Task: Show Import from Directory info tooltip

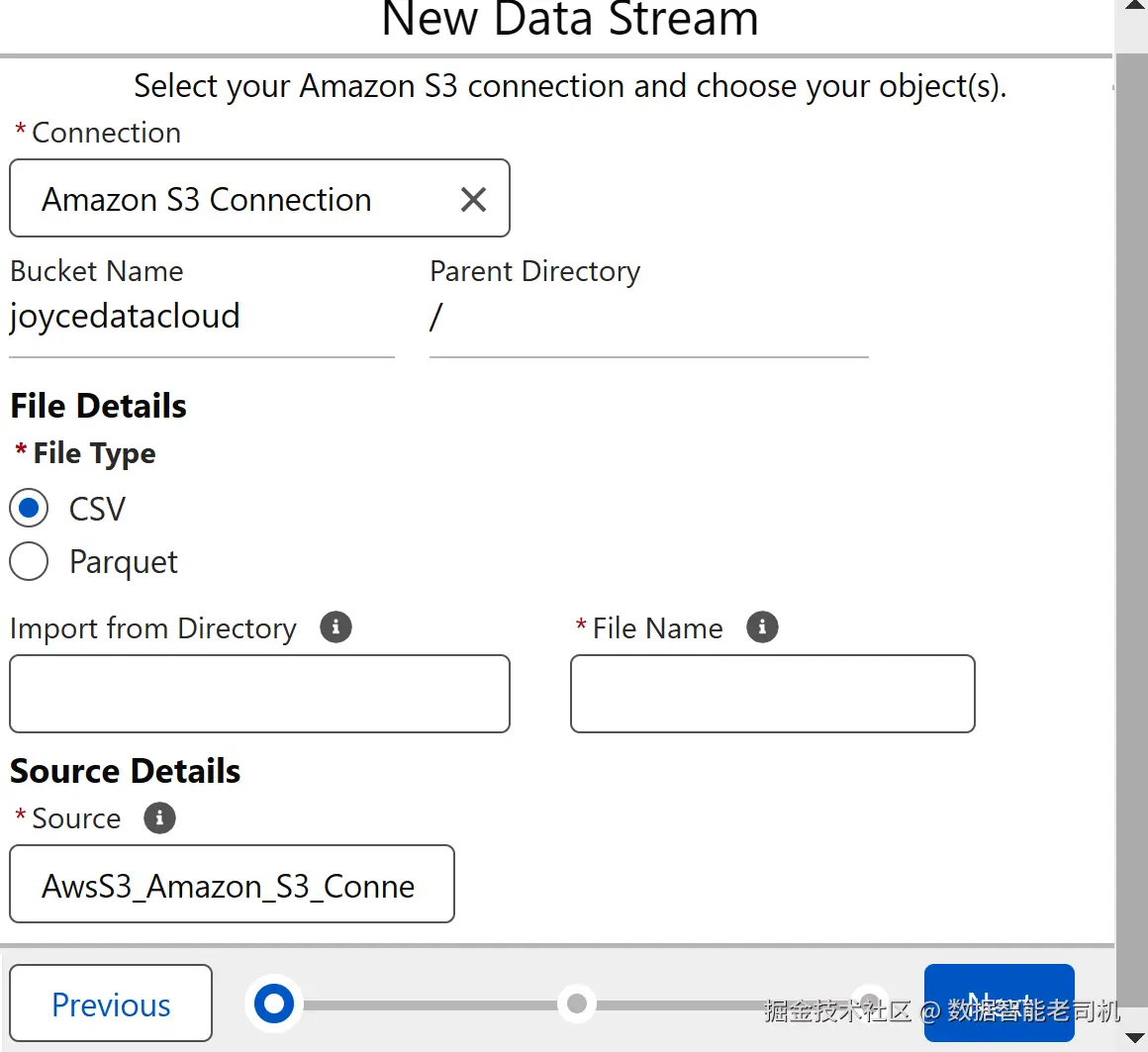Action: tap(336, 626)
